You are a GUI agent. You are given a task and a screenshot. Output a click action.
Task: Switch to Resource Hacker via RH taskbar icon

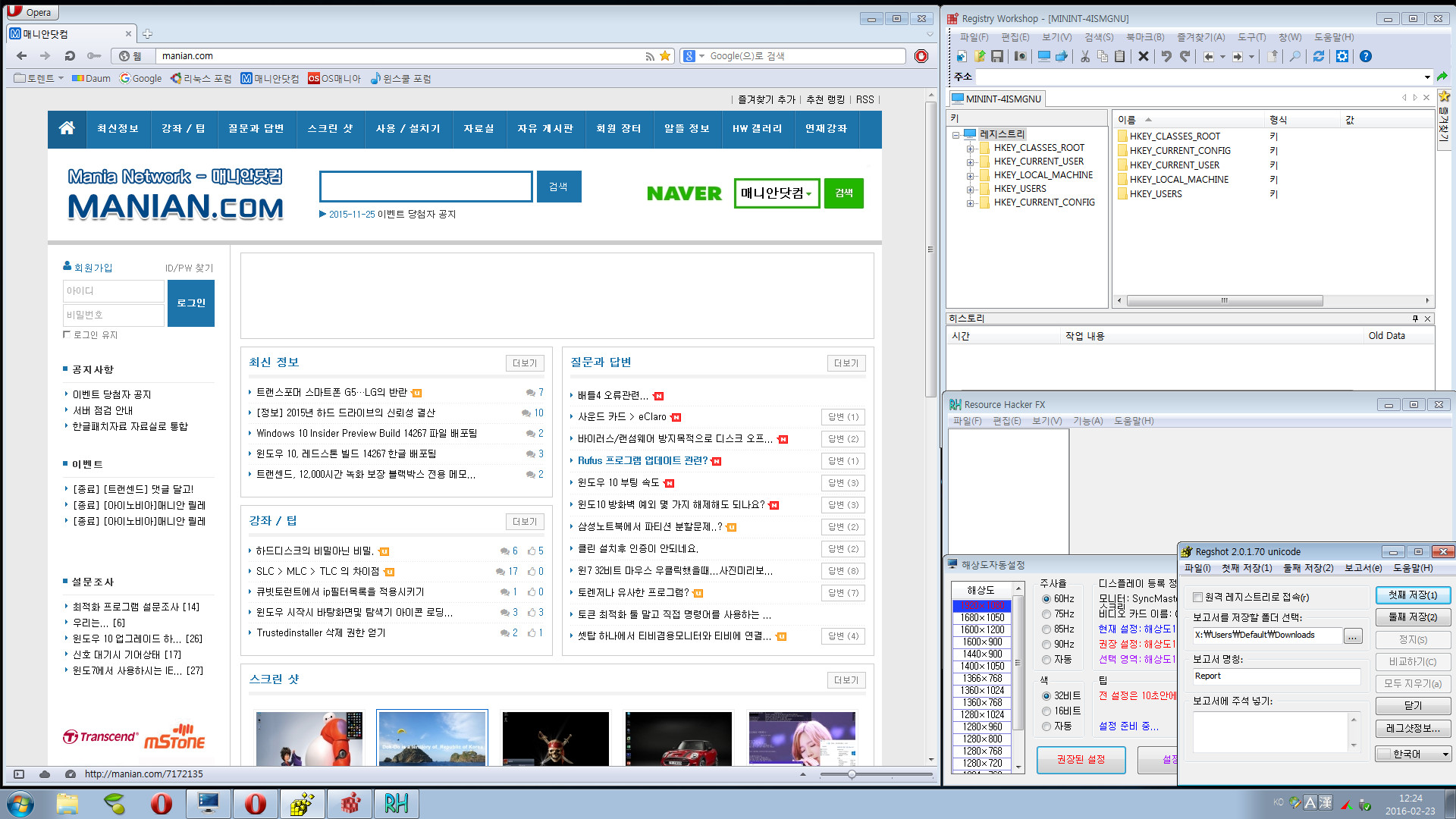coord(396,804)
